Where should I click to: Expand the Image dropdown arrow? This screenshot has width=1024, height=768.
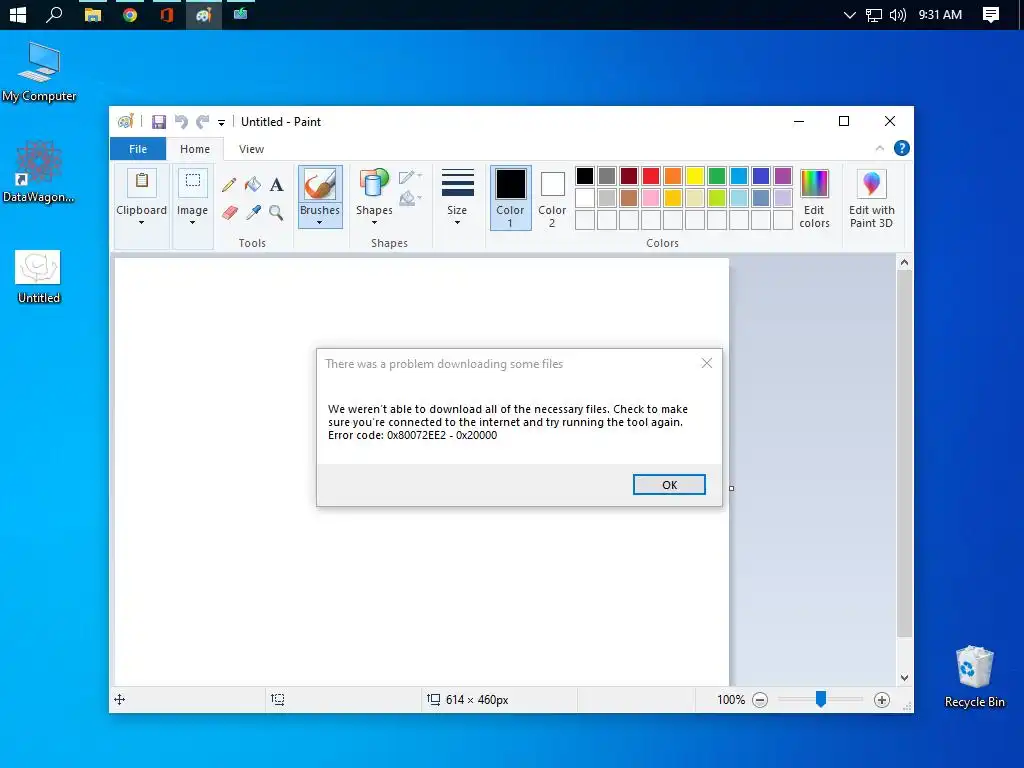point(192,223)
